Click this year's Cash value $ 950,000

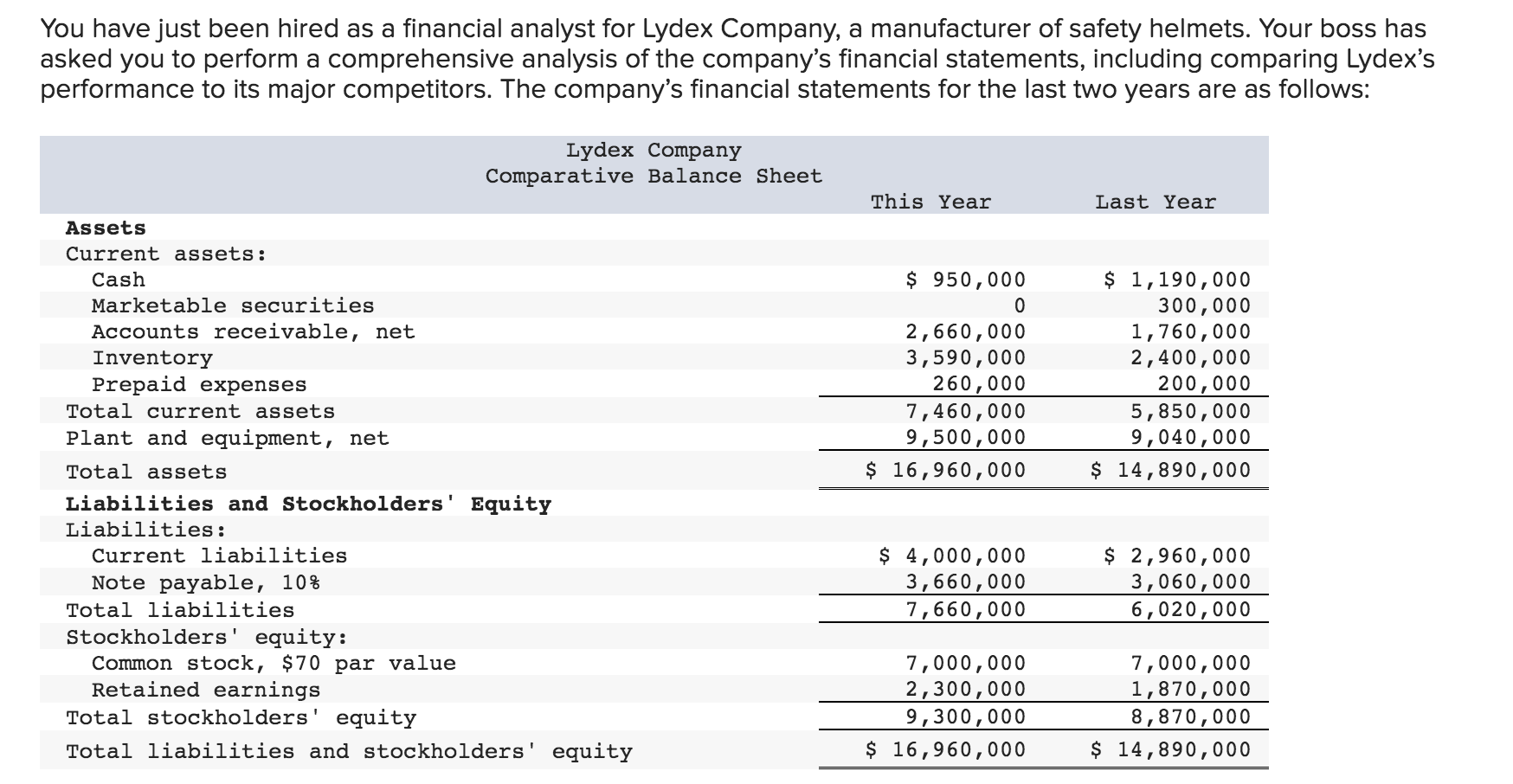[x=965, y=280]
